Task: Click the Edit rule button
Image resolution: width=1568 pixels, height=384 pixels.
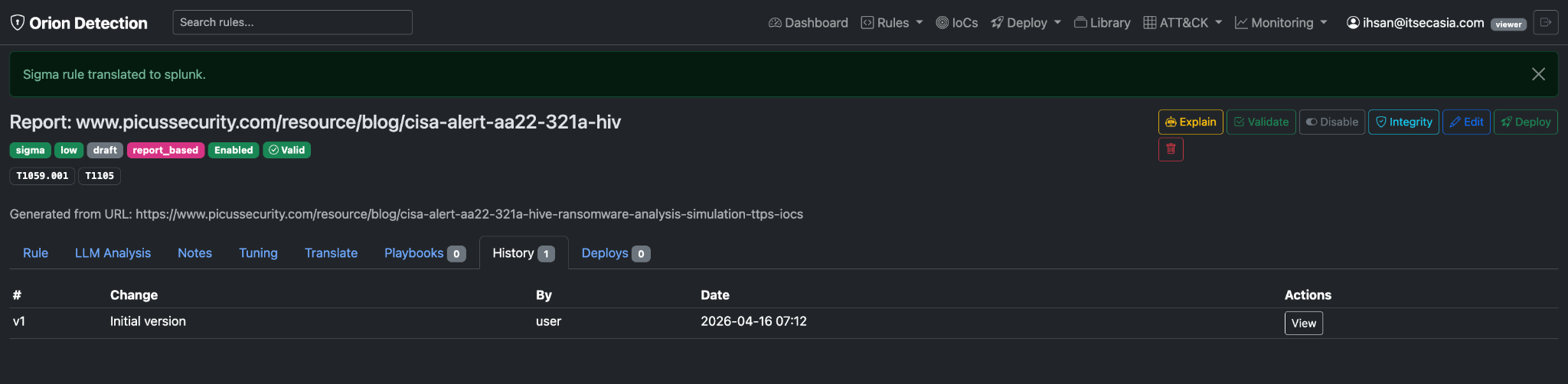Action: pyautogui.click(x=1466, y=122)
